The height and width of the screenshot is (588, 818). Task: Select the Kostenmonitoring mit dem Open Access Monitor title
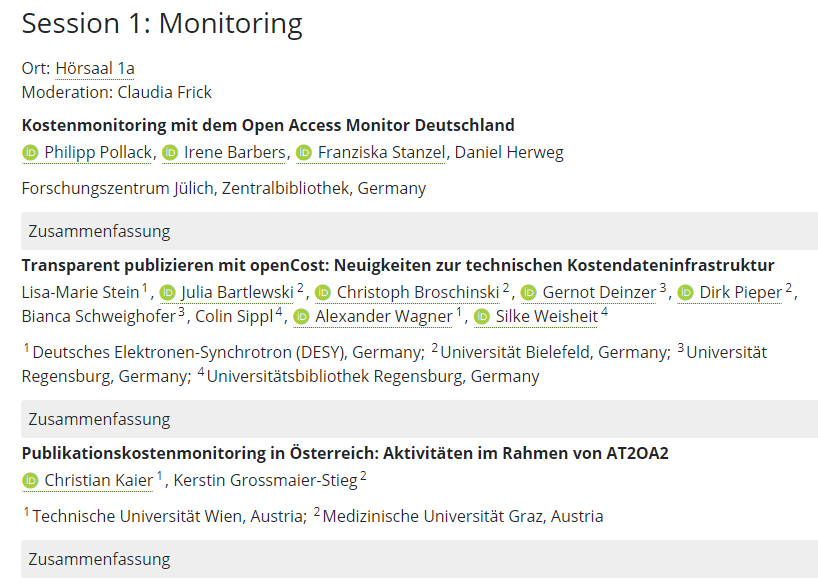pos(268,125)
